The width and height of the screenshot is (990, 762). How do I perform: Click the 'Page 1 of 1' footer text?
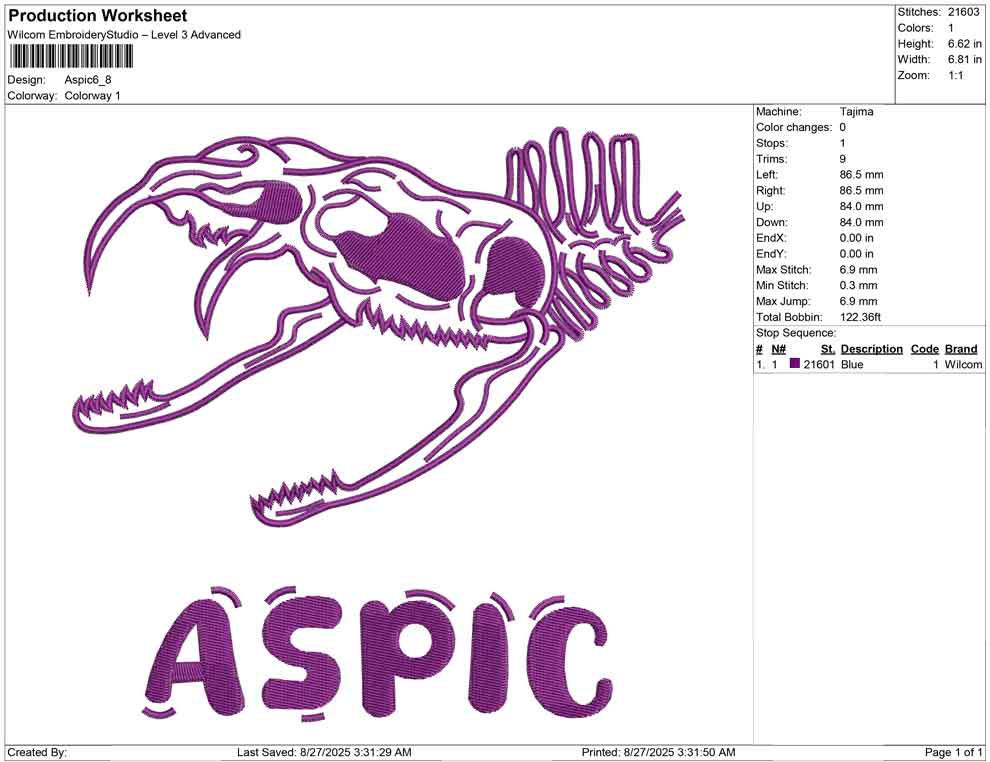click(x=953, y=752)
